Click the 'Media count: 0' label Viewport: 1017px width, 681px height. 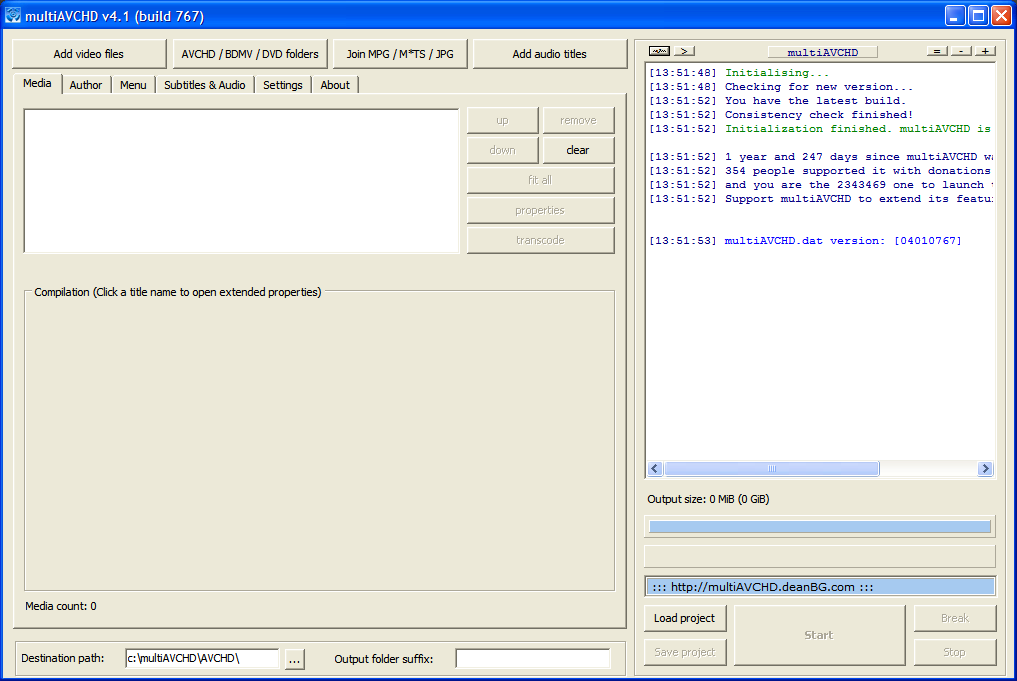pos(61,606)
